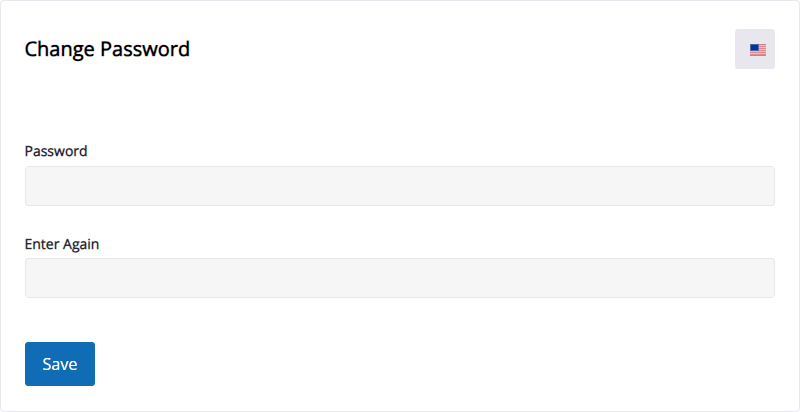The image size is (800, 412).
Task: Click the word Save on the button
Action: click(x=60, y=364)
